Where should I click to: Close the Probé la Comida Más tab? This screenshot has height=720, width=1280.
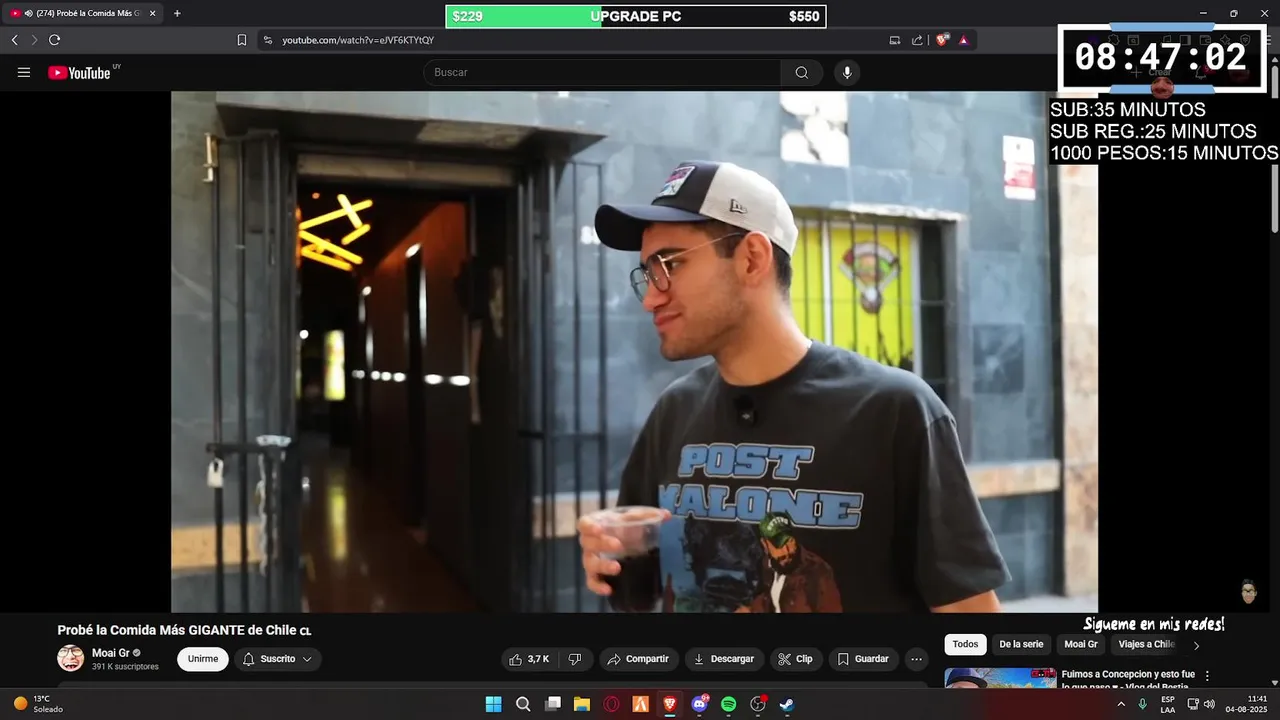pos(153,14)
